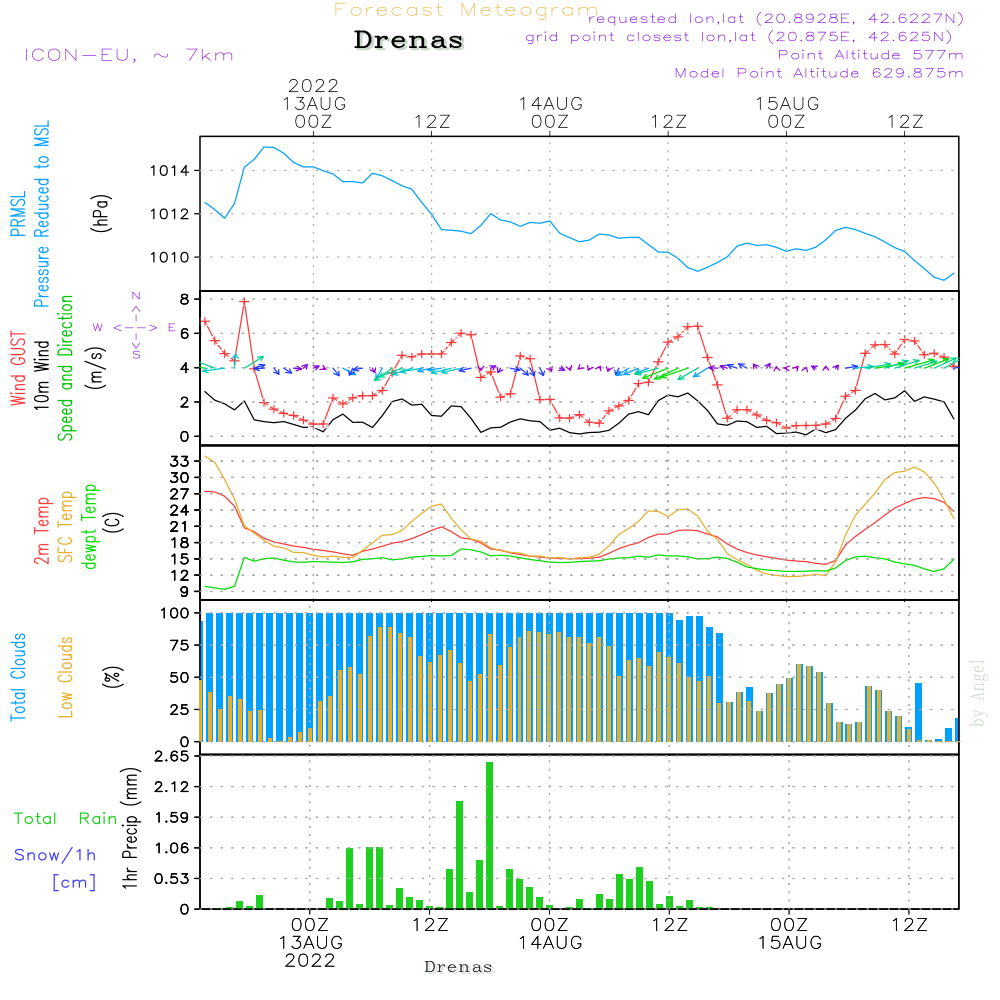Click the highest red gust marker near 8 m/s
Image resolution: width=1000 pixels, height=1000 pixels.
[x=244, y=301]
